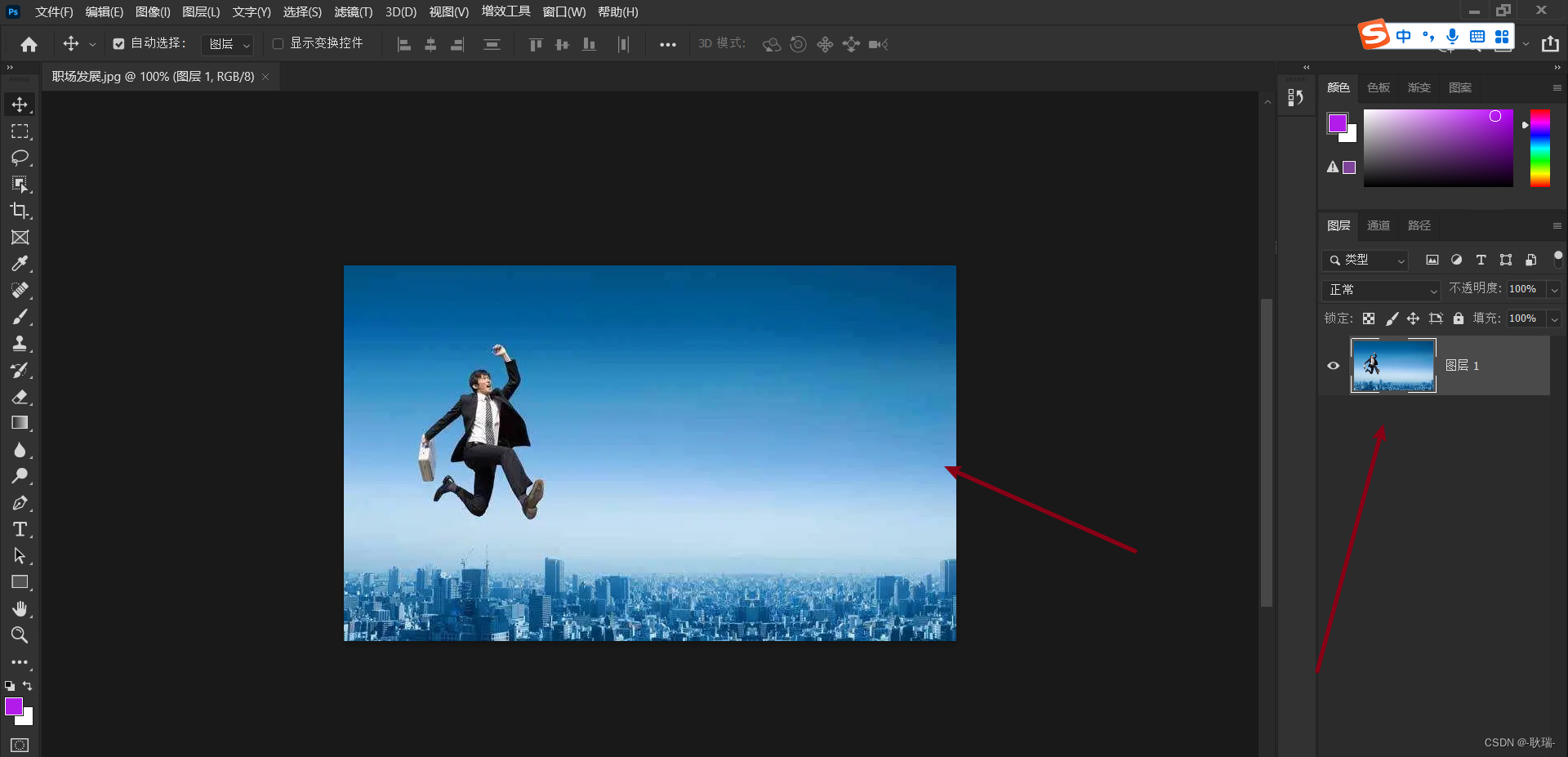
Task: Click the Home button in options bar
Action: click(29, 44)
